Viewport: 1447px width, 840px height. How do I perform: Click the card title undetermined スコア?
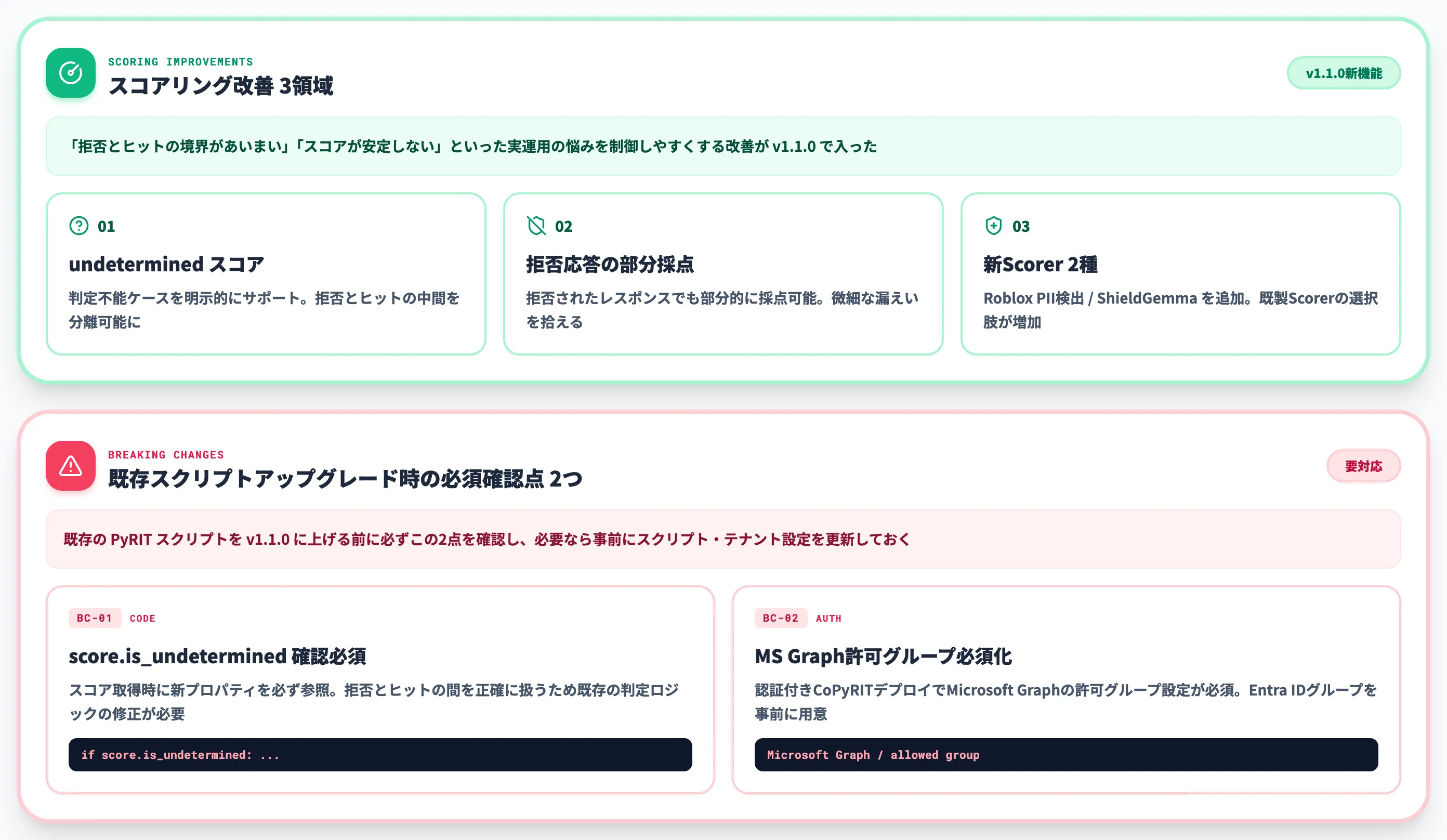tap(166, 264)
